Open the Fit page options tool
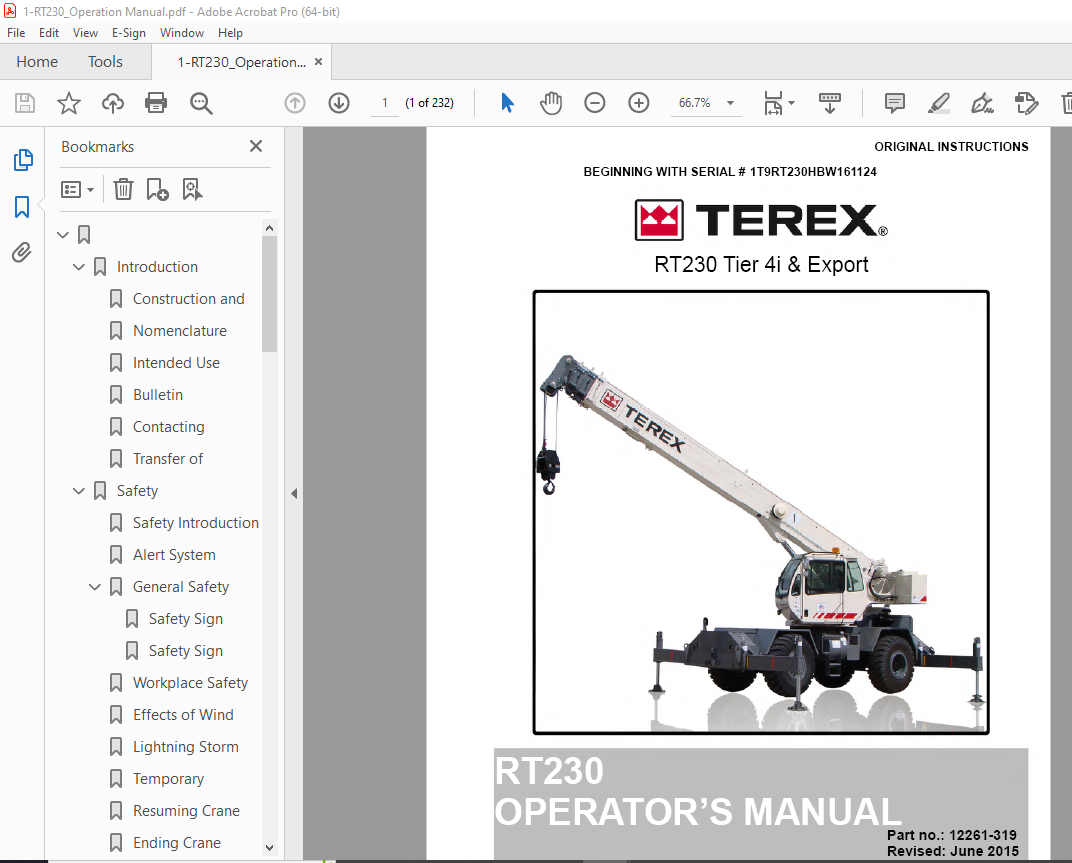Image resolution: width=1072 pixels, height=863 pixels. [778, 103]
